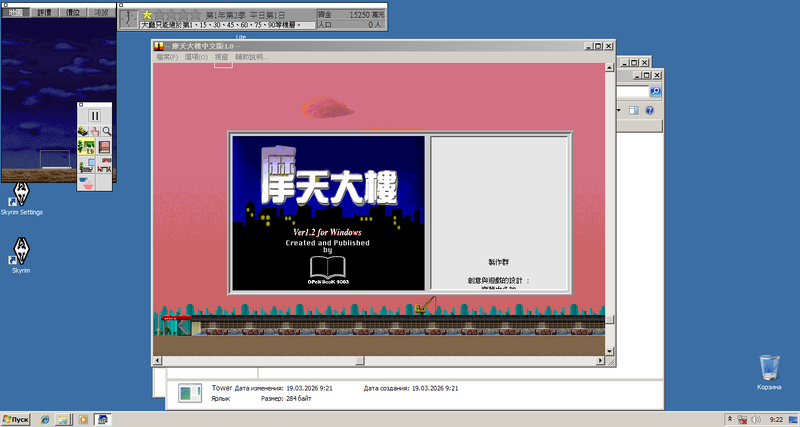Click the viewport rectangle in the map window
The image size is (800, 427).
tap(55, 159)
